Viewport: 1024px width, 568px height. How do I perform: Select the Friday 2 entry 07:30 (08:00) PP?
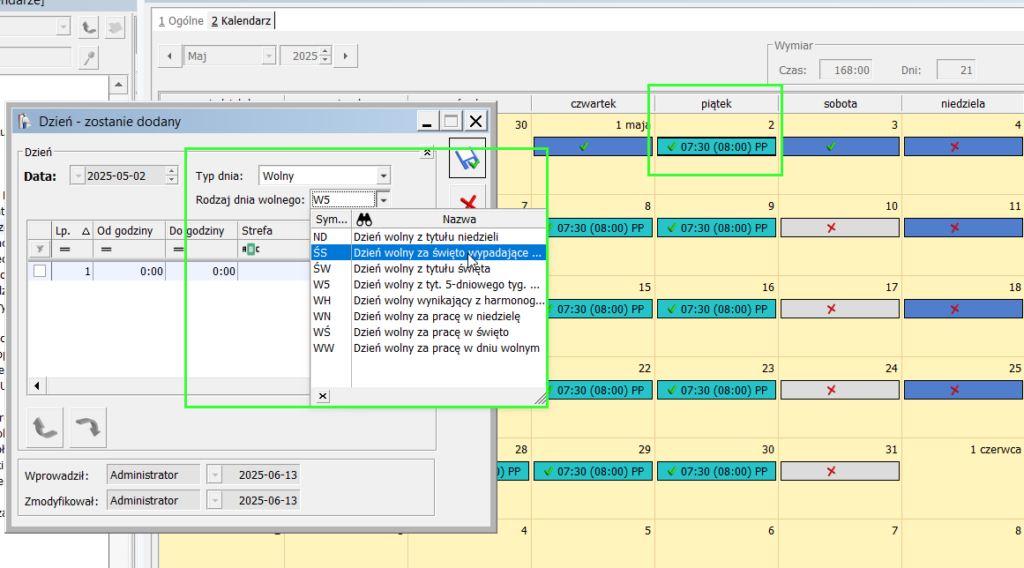point(716,147)
